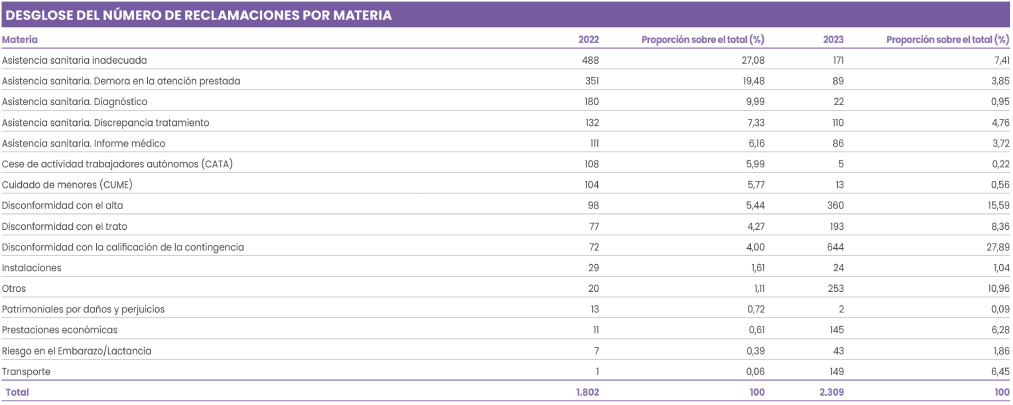Click the 2023 total value '2.309'
This screenshot has width=1013, height=405.
(832, 393)
